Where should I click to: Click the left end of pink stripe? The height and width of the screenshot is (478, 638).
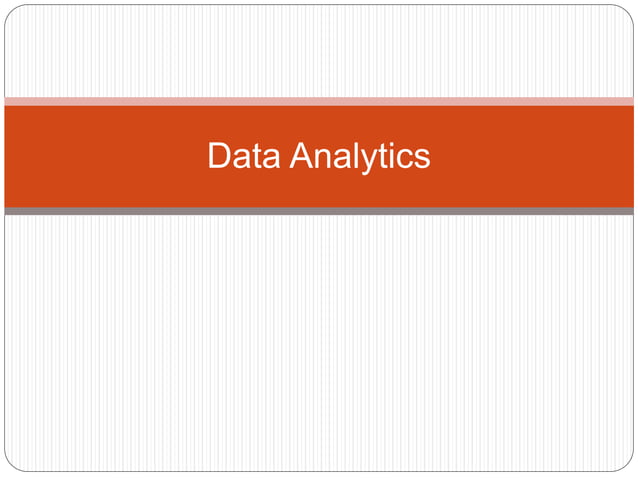tap(10, 101)
